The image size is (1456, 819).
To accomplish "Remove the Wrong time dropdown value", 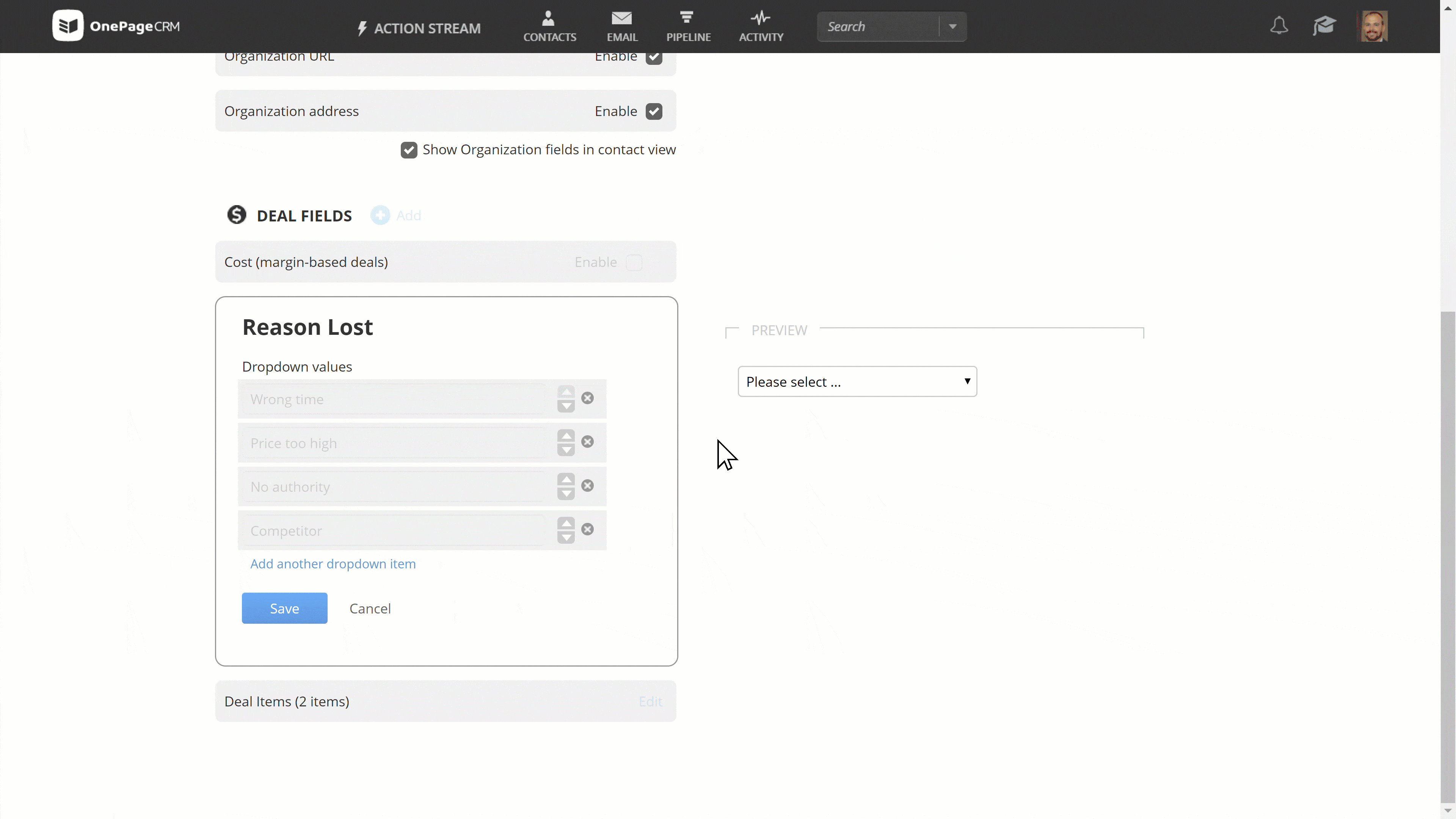I will [x=588, y=398].
